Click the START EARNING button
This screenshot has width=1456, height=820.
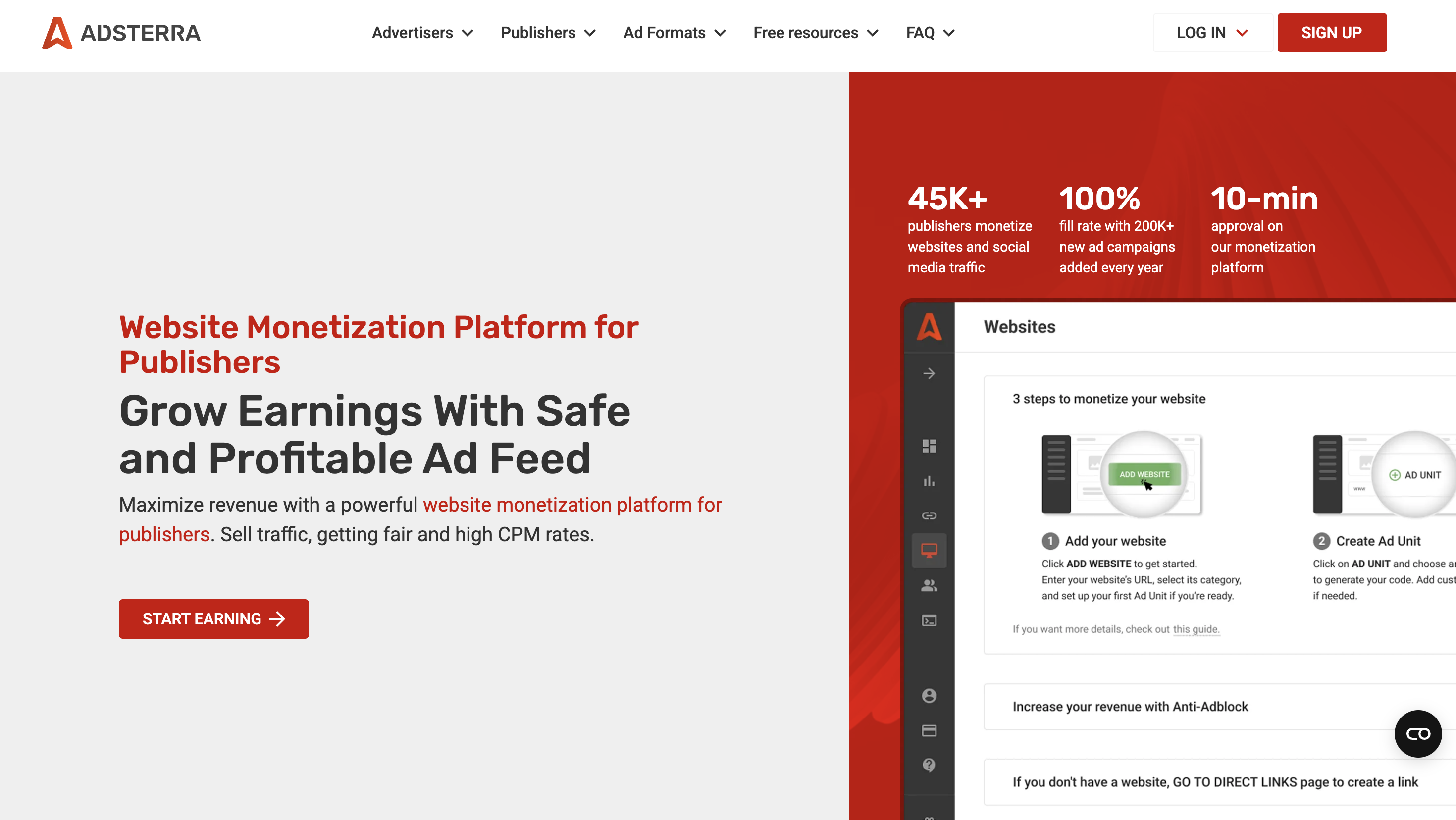(213, 619)
